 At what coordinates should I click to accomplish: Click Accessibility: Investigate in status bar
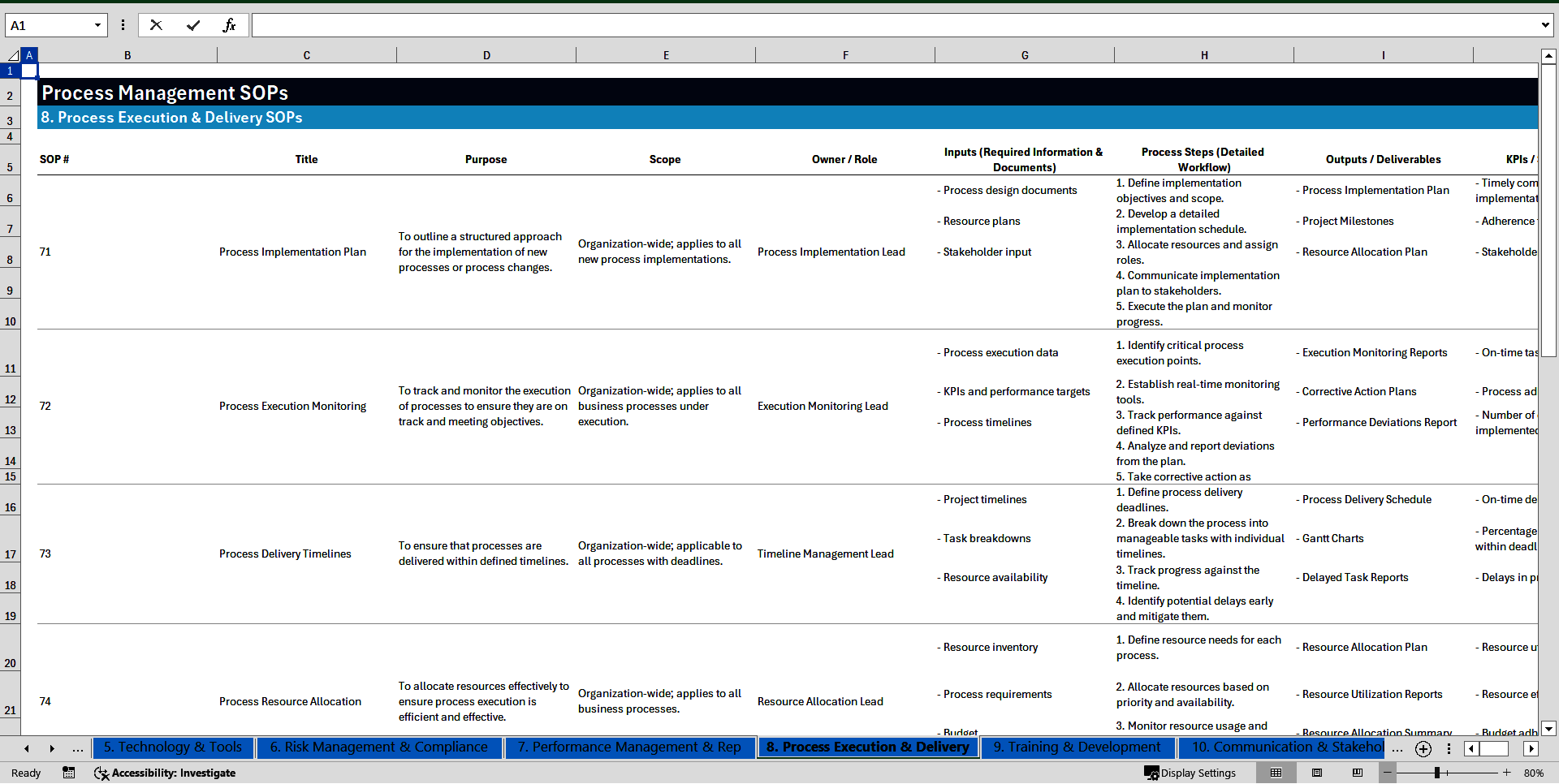click(165, 773)
